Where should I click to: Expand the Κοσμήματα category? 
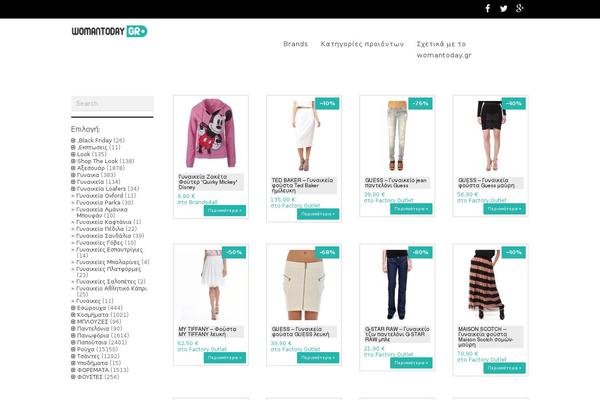73,315
